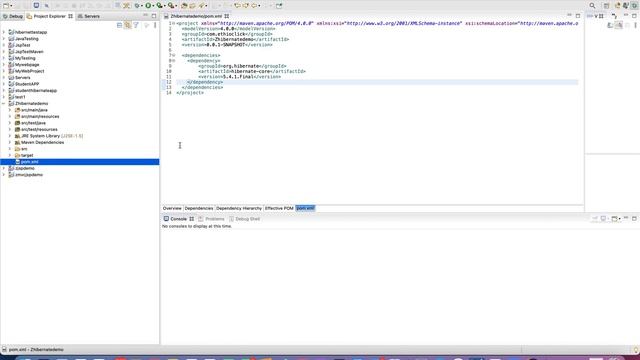This screenshot has width=640, height=360.
Task: Expand the JRE System Library node
Action: (x=10, y=136)
